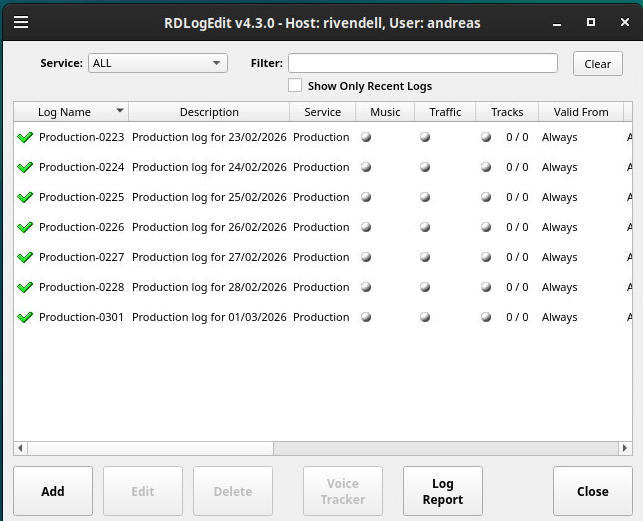Click Traffic status ball for Production-0301
The height and width of the screenshot is (521, 643).
[425, 317]
